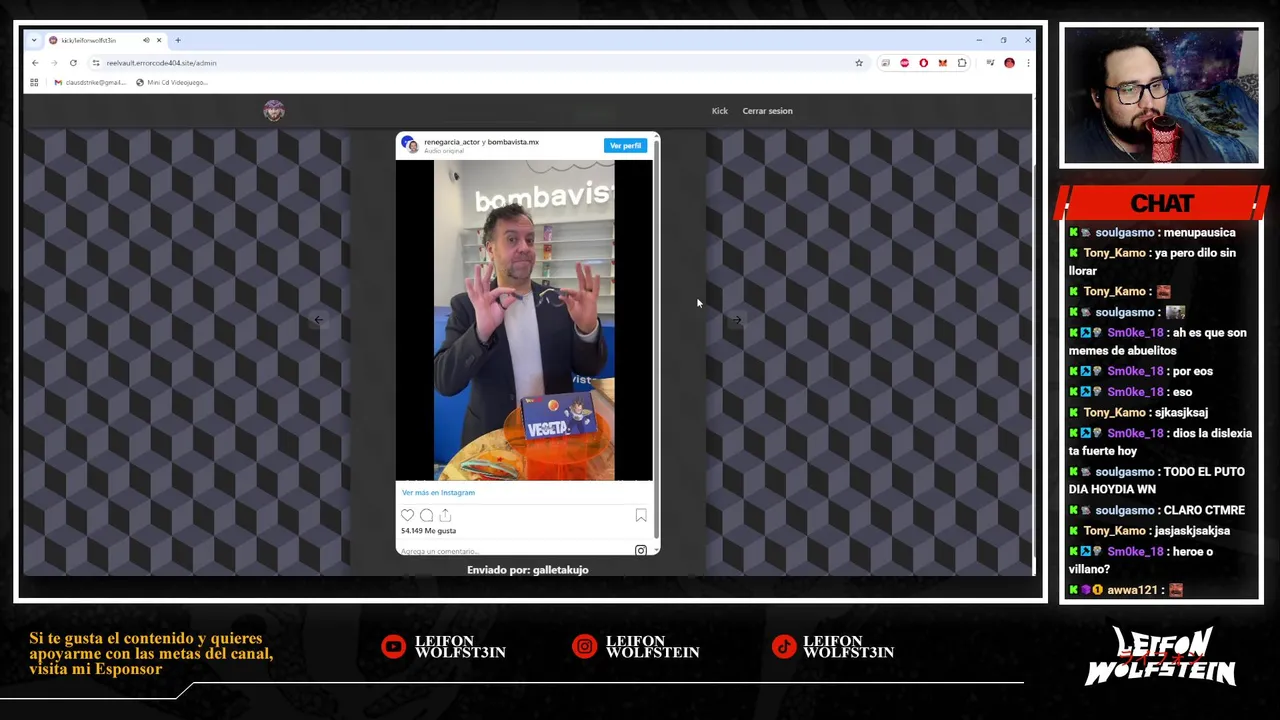Open the bookmarks apps grid icon

pos(34,82)
